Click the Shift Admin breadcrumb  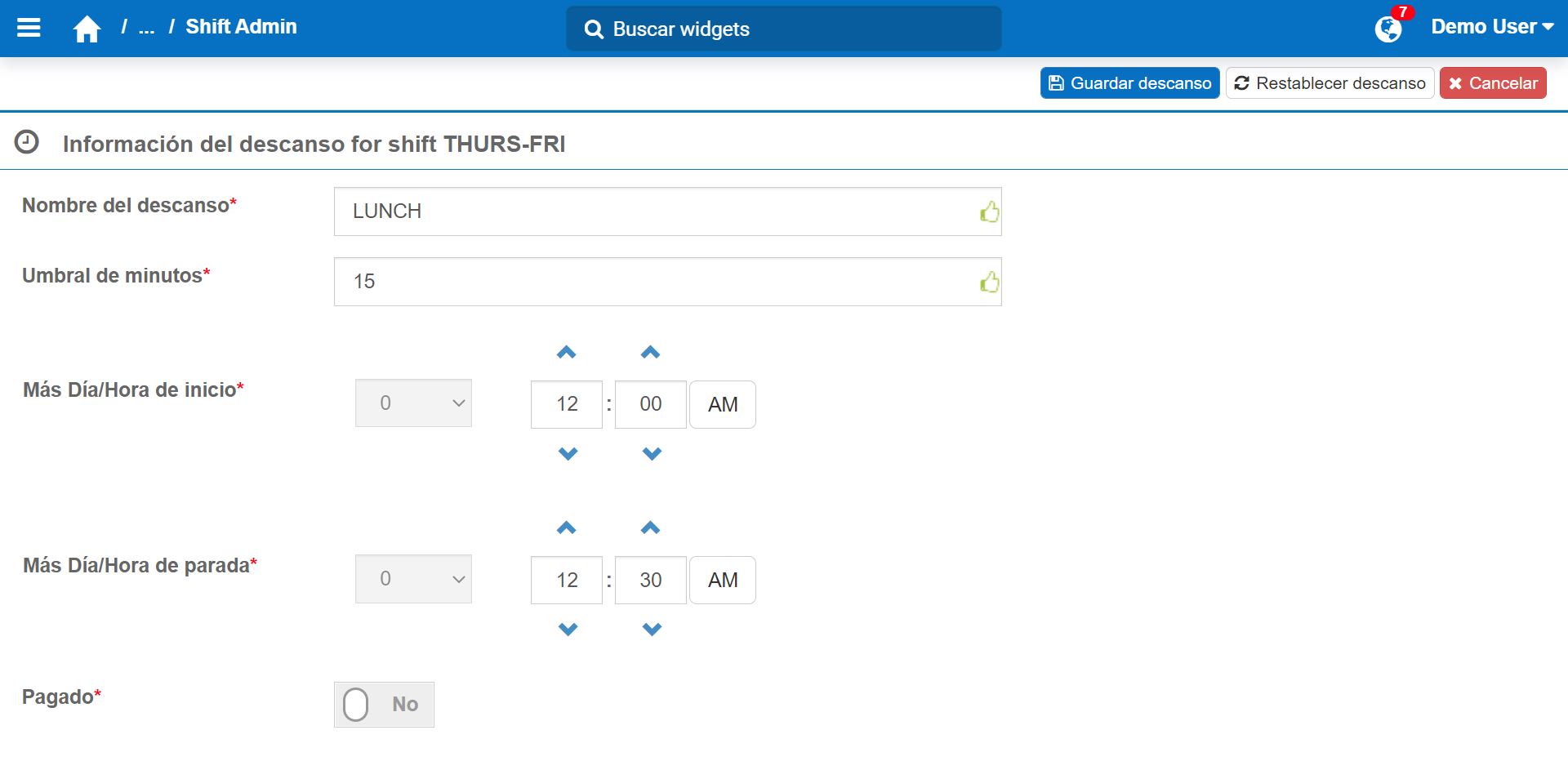[241, 27]
